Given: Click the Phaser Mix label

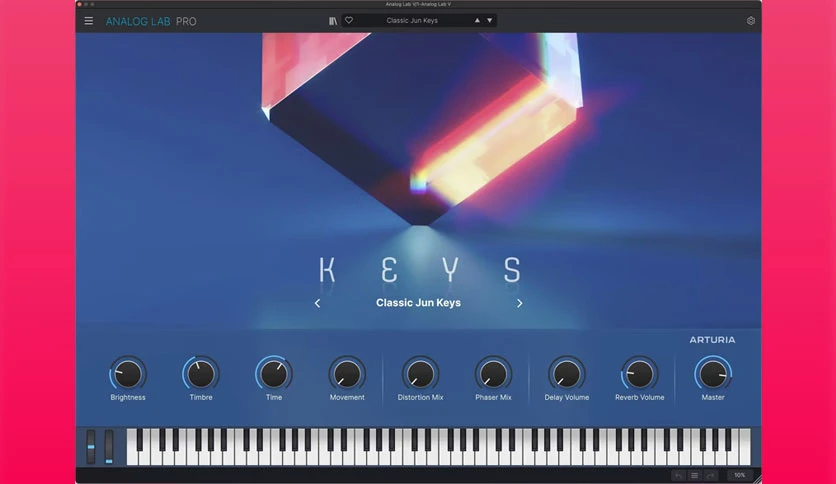Looking at the screenshot, I should pos(493,397).
